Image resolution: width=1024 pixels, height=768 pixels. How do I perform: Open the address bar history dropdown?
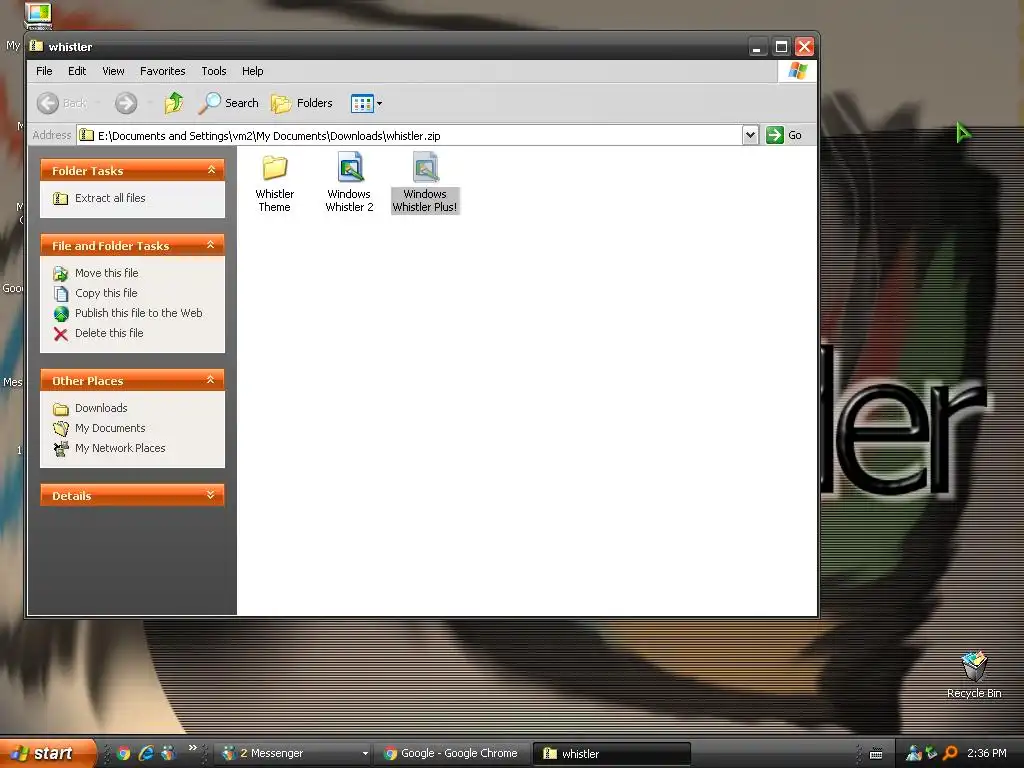click(750, 135)
